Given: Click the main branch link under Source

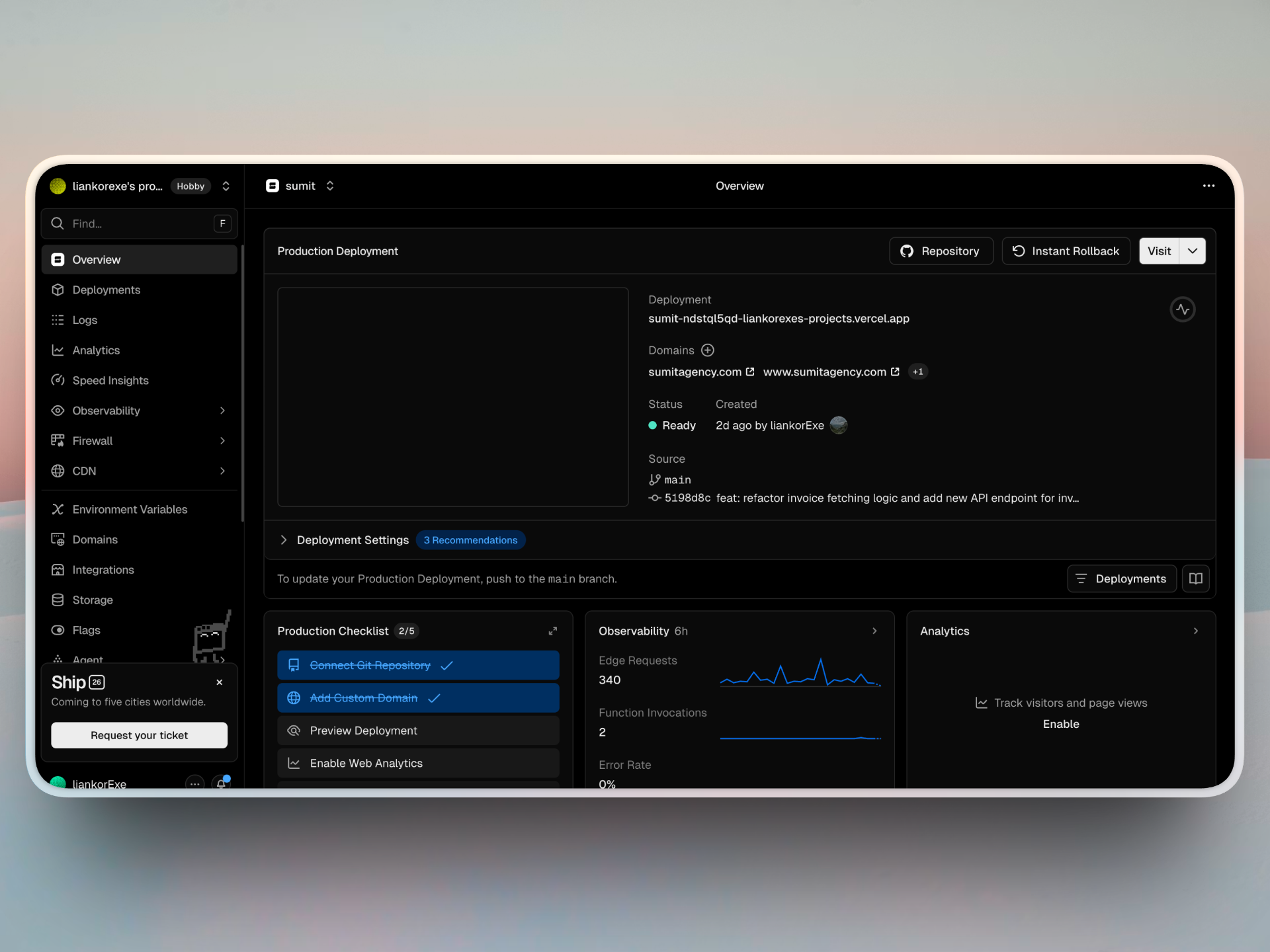Looking at the screenshot, I should tap(678, 480).
